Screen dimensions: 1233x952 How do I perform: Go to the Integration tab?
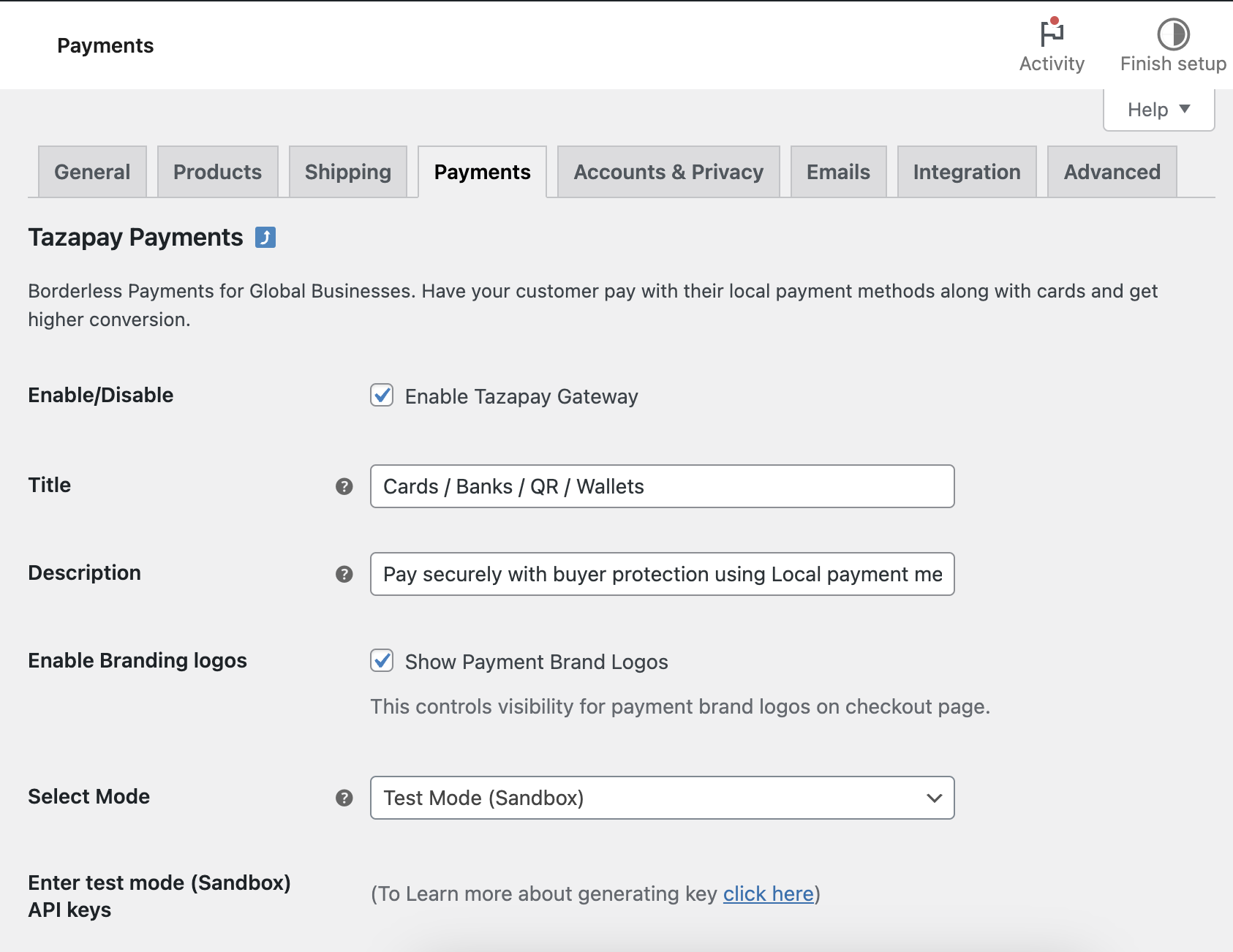(x=967, y=172)
